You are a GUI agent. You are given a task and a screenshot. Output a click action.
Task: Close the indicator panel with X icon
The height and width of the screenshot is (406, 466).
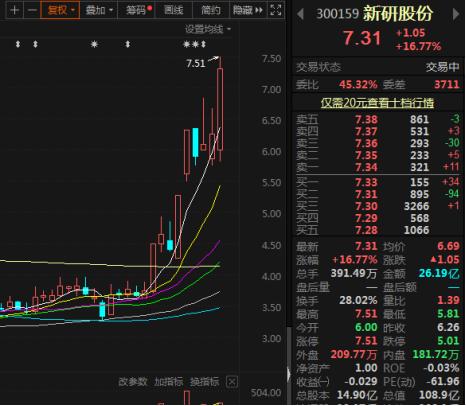pyautogui.click(x=232, y=382)
